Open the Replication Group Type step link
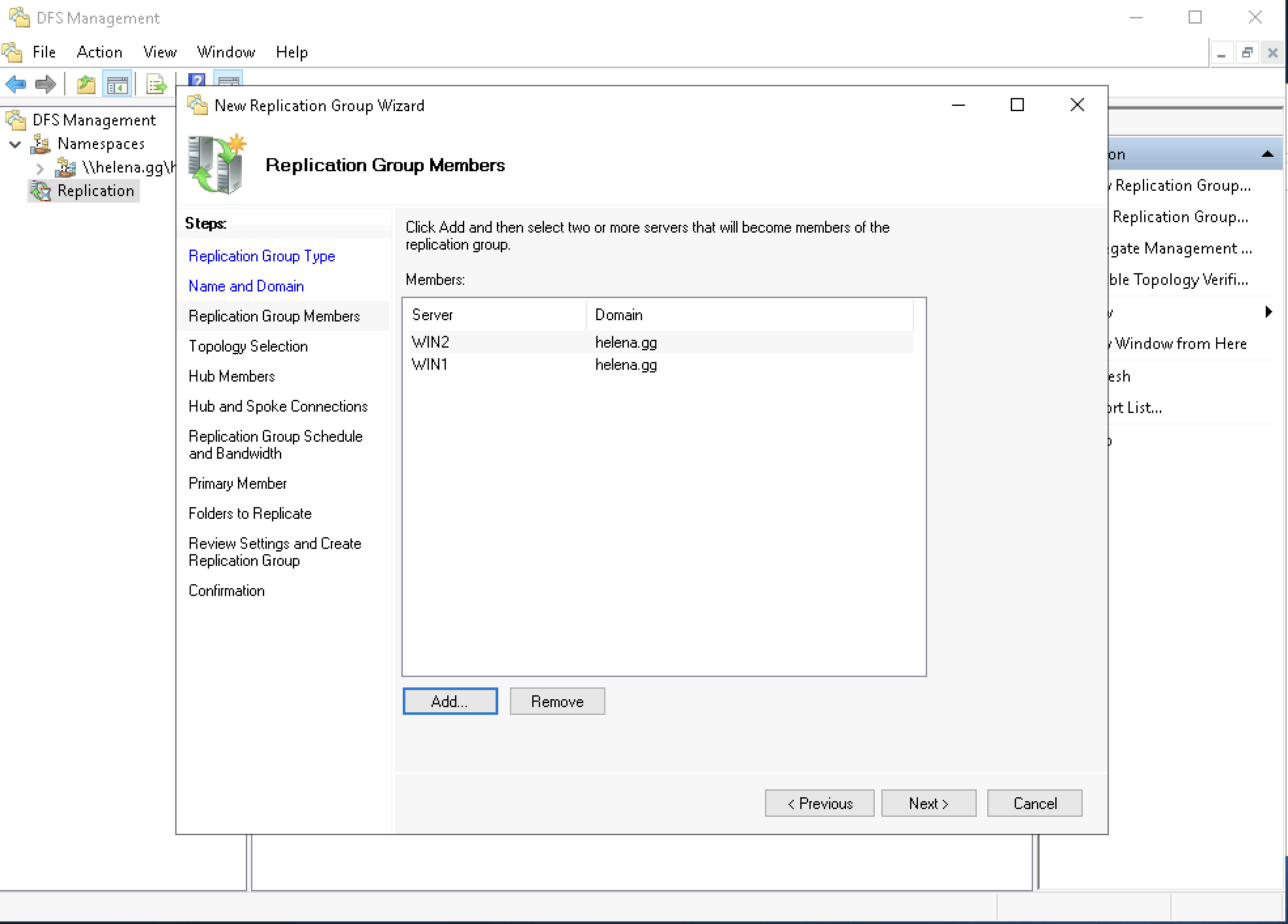Image resolution: width=1288 pixels, height=924 pixels. [262, 256]
